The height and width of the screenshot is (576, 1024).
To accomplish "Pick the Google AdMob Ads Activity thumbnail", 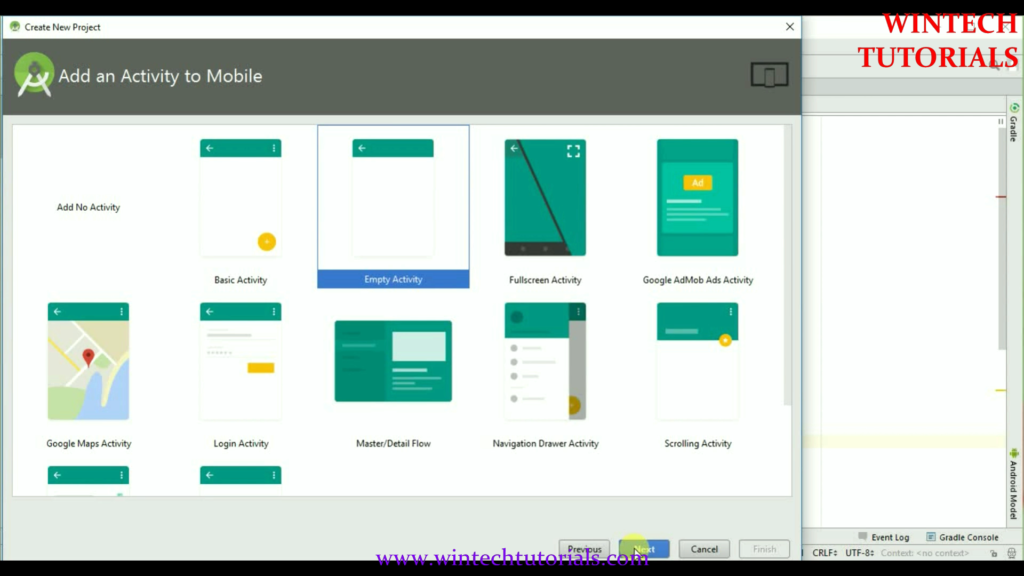I will click(697, 197).
